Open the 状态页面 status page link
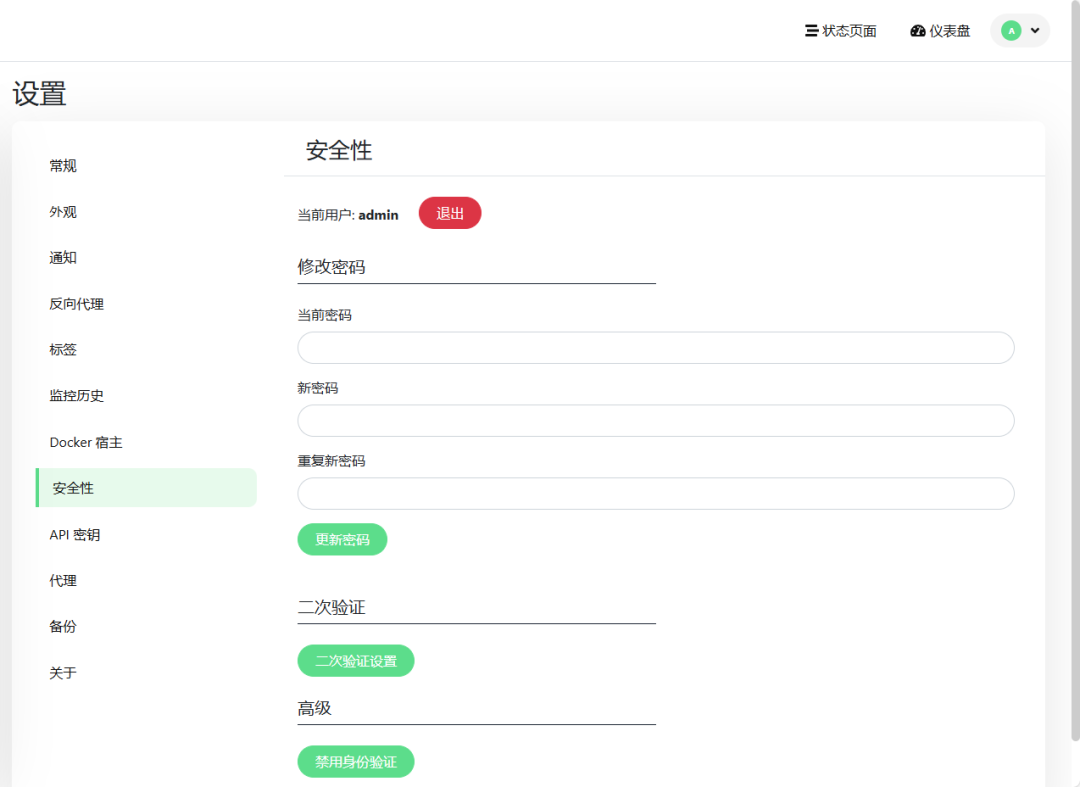The image size is (1080, 787). point(841,31)
